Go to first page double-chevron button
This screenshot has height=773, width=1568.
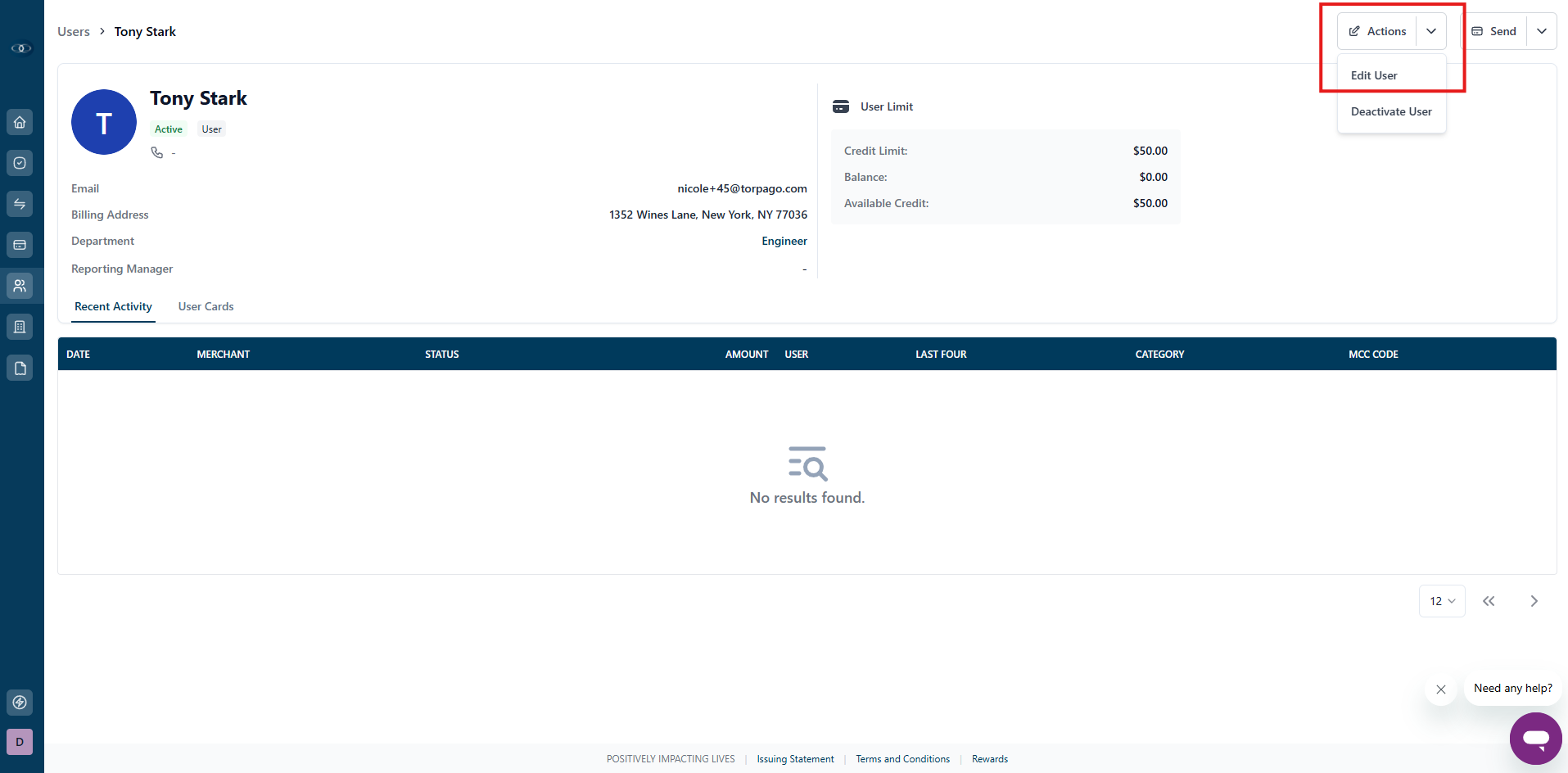[x=1489, y=601]
